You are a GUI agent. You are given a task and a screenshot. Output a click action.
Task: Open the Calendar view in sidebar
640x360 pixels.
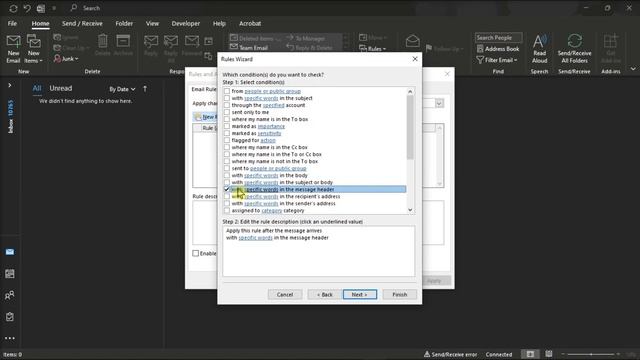pos(10,273)
